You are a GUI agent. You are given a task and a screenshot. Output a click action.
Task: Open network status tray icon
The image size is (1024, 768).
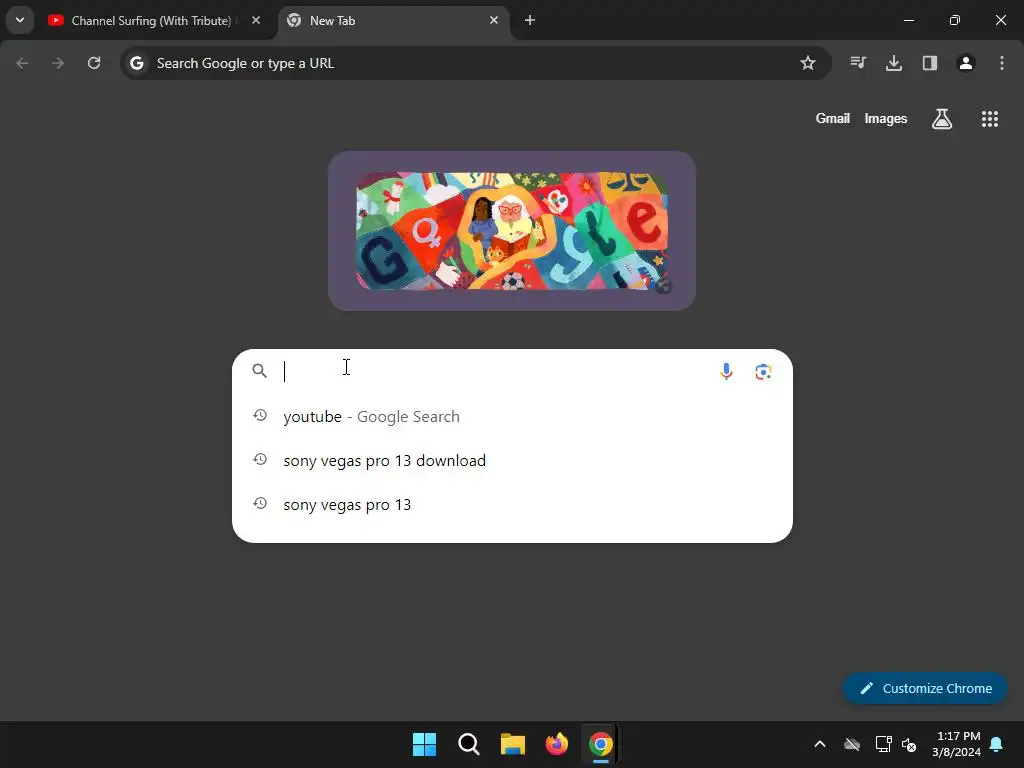pos(884,744)
